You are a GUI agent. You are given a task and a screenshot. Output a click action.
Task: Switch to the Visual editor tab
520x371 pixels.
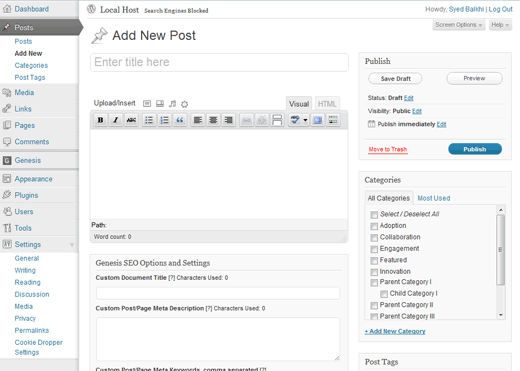point(299,104)
